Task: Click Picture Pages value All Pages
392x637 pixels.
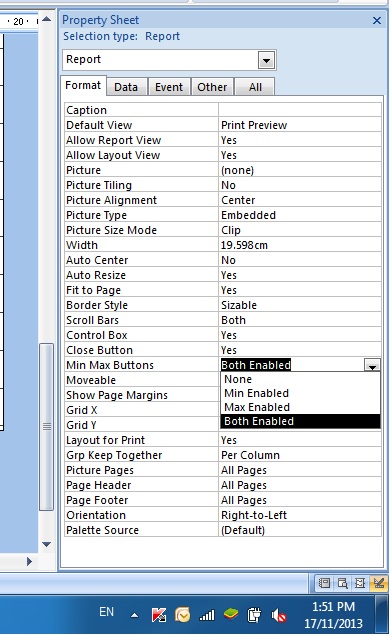Action: pos(300,470)
